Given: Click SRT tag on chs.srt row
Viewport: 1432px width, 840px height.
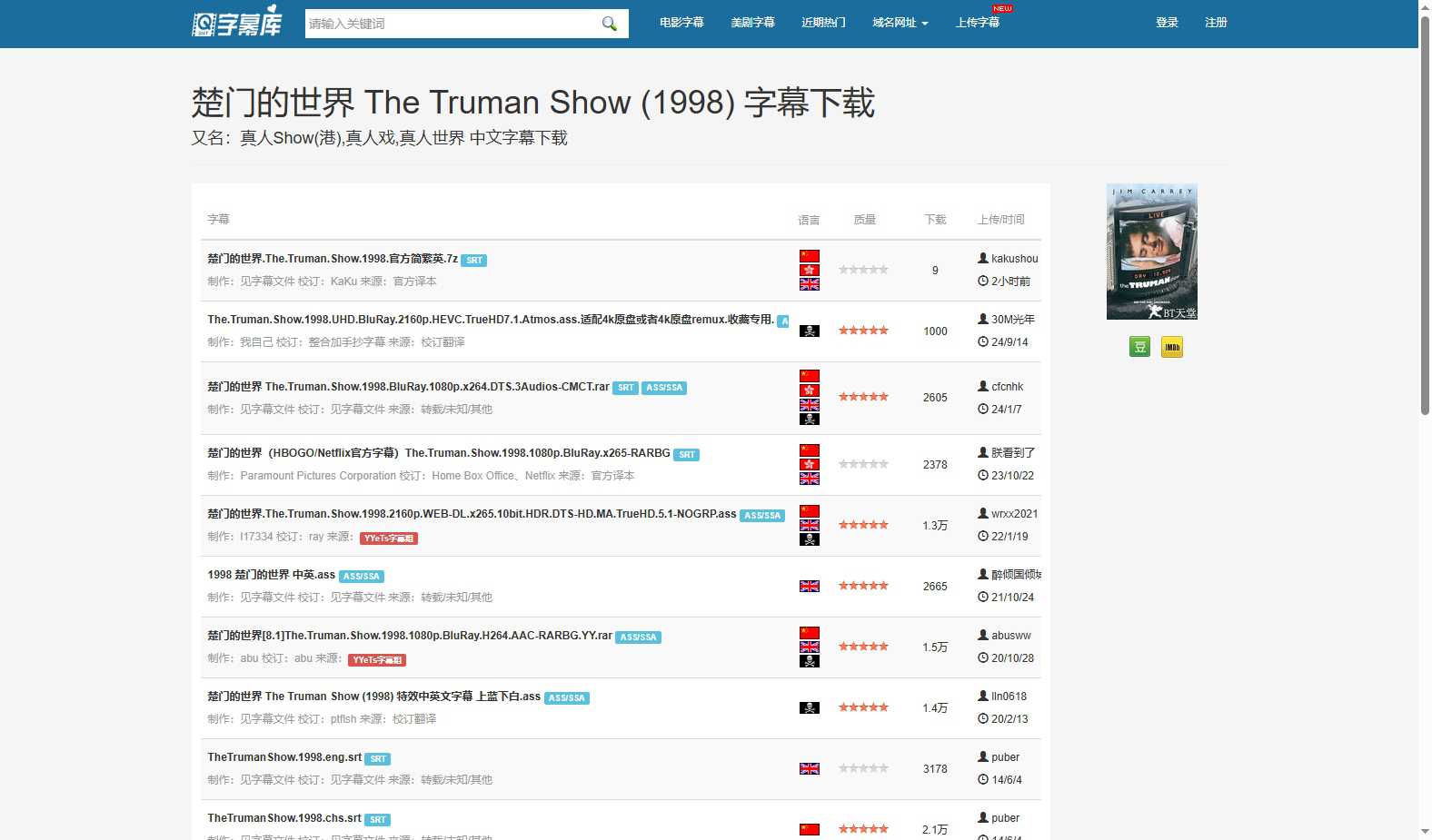Looking at the screenshot, I should click(x=378, y=820).
